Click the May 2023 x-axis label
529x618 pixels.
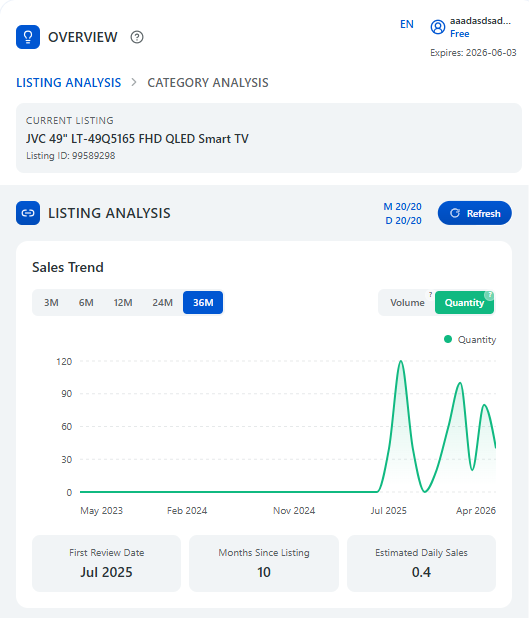(102, 511)
